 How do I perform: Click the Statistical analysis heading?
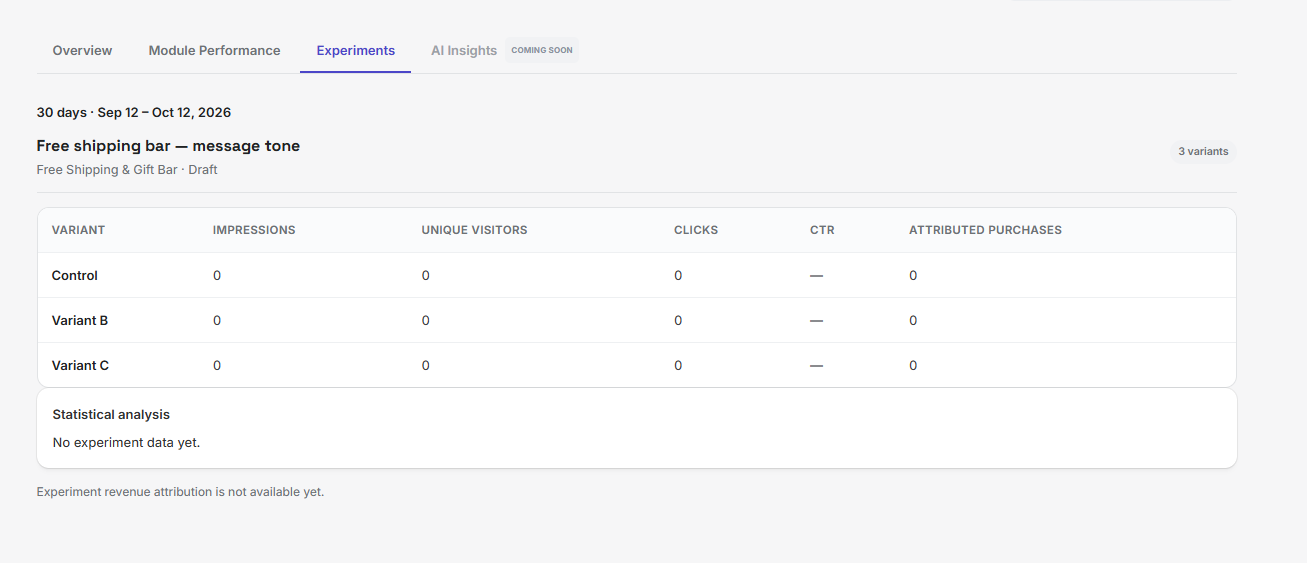111,414
